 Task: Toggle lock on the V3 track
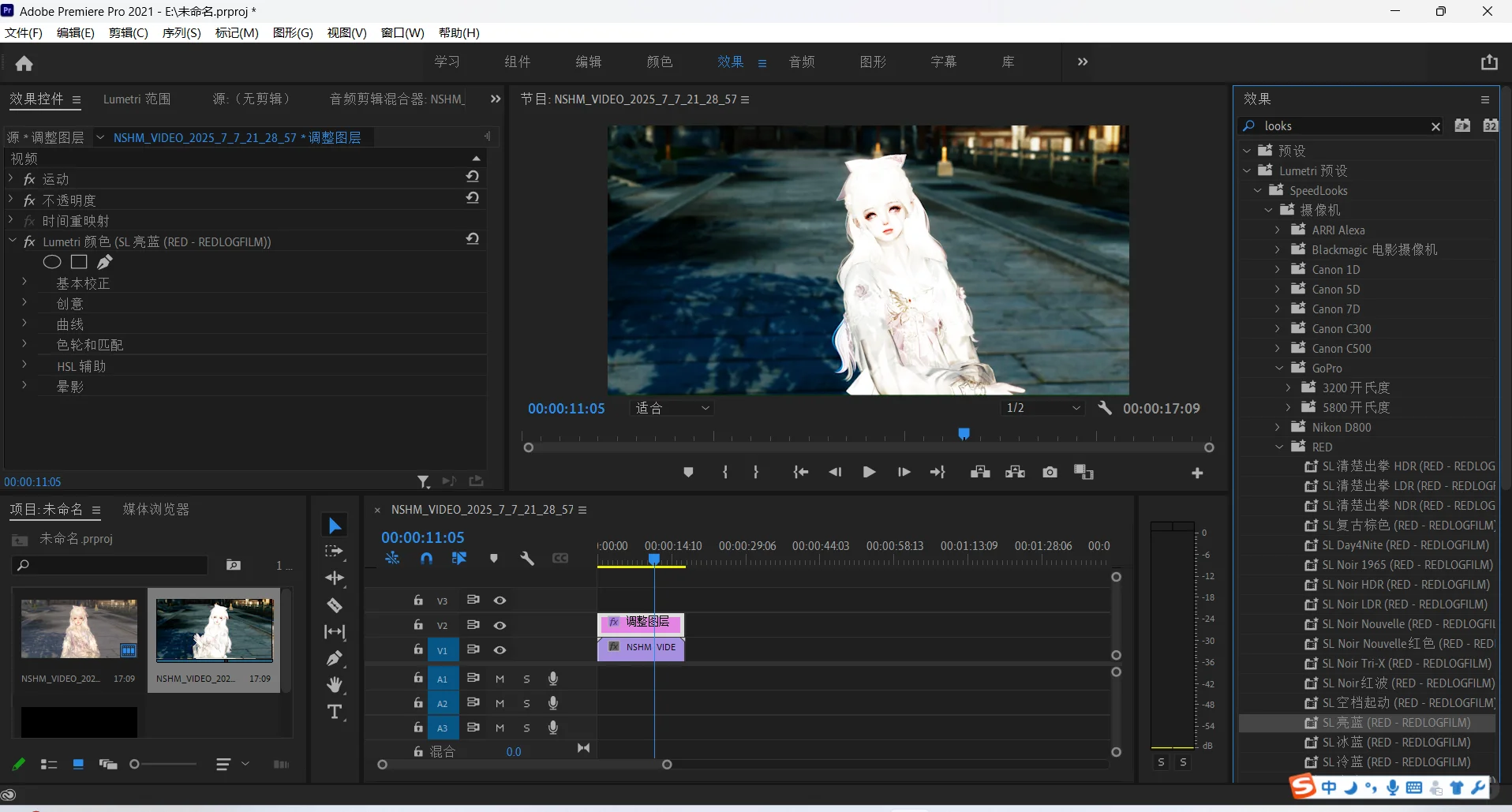tap(418, 601)
